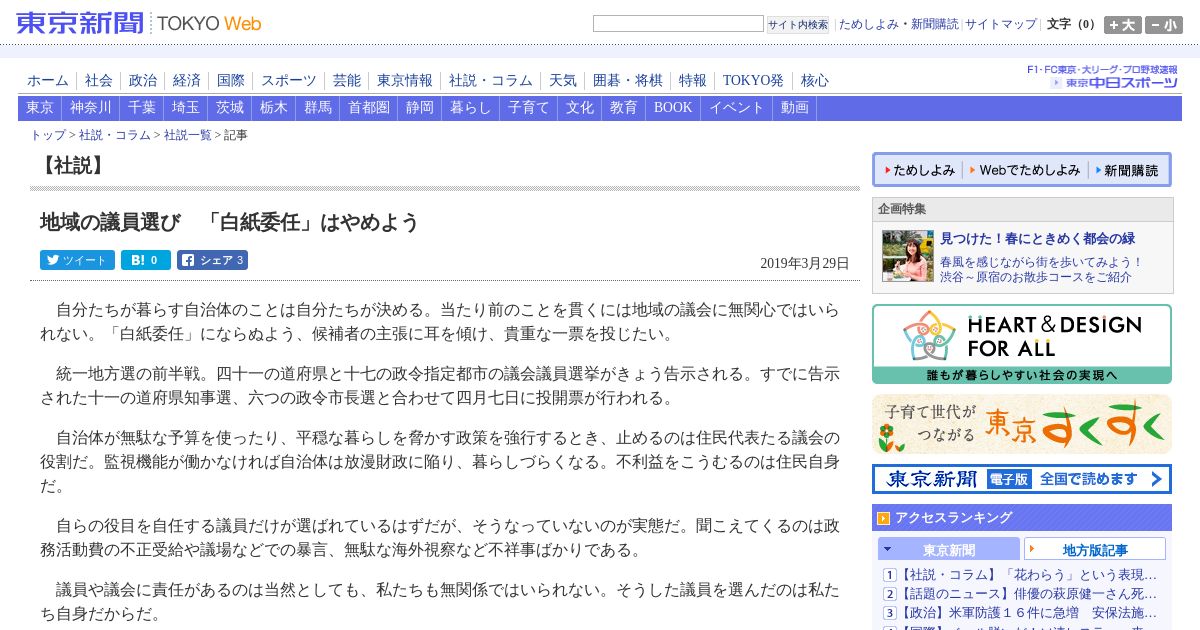Open the 芸能 section
1200x630 pixels.
tap(347, 81)
